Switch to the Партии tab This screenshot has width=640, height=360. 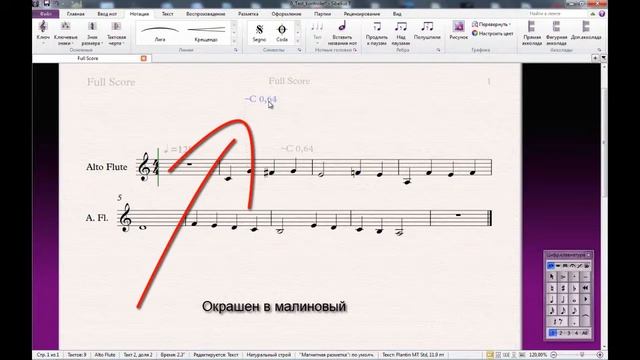(x=322, y=14)
